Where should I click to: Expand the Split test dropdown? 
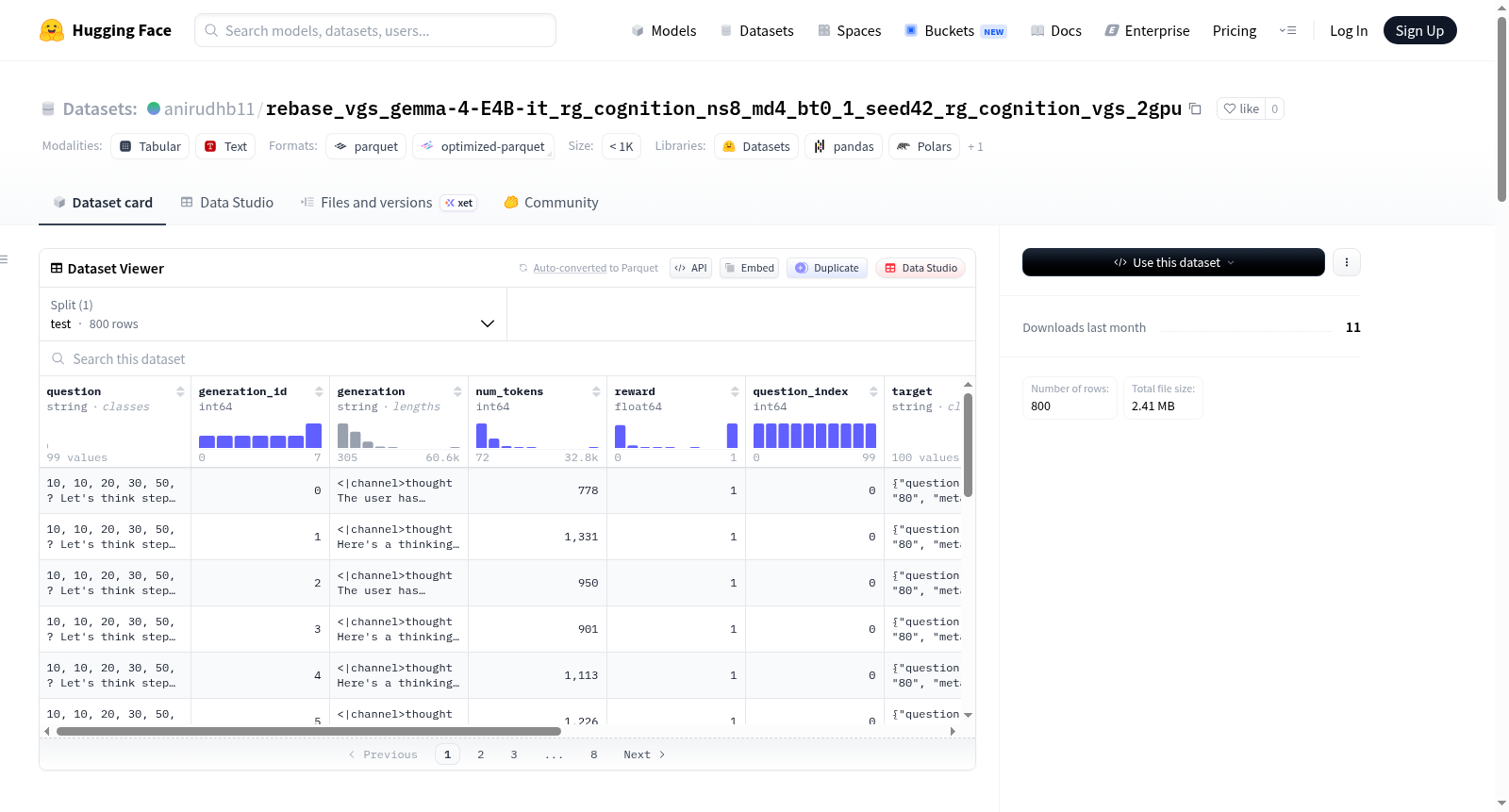pyautogui.click(x=274, y=314)
